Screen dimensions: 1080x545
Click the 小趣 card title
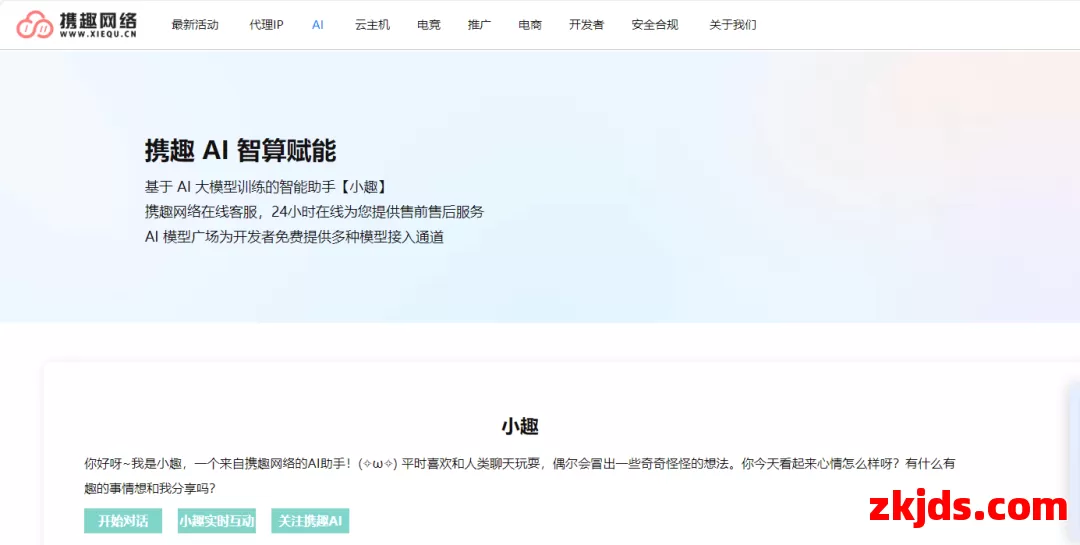pos(520,426)
